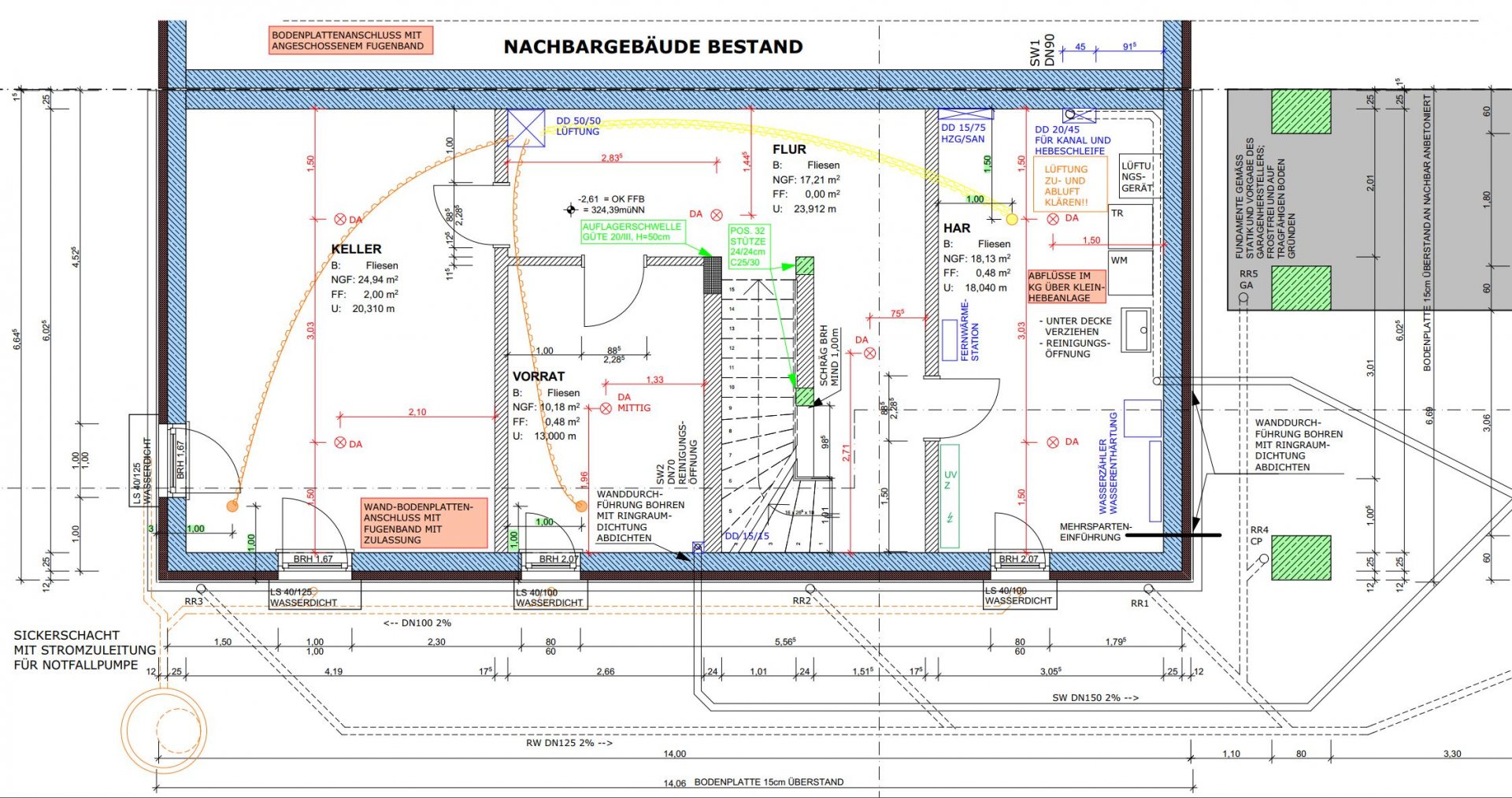1512x798 pixels.
Task: Click the NACHBARGEBÄUDE BESTAND title
Action: pyautogui.click(x=653, y=47)
